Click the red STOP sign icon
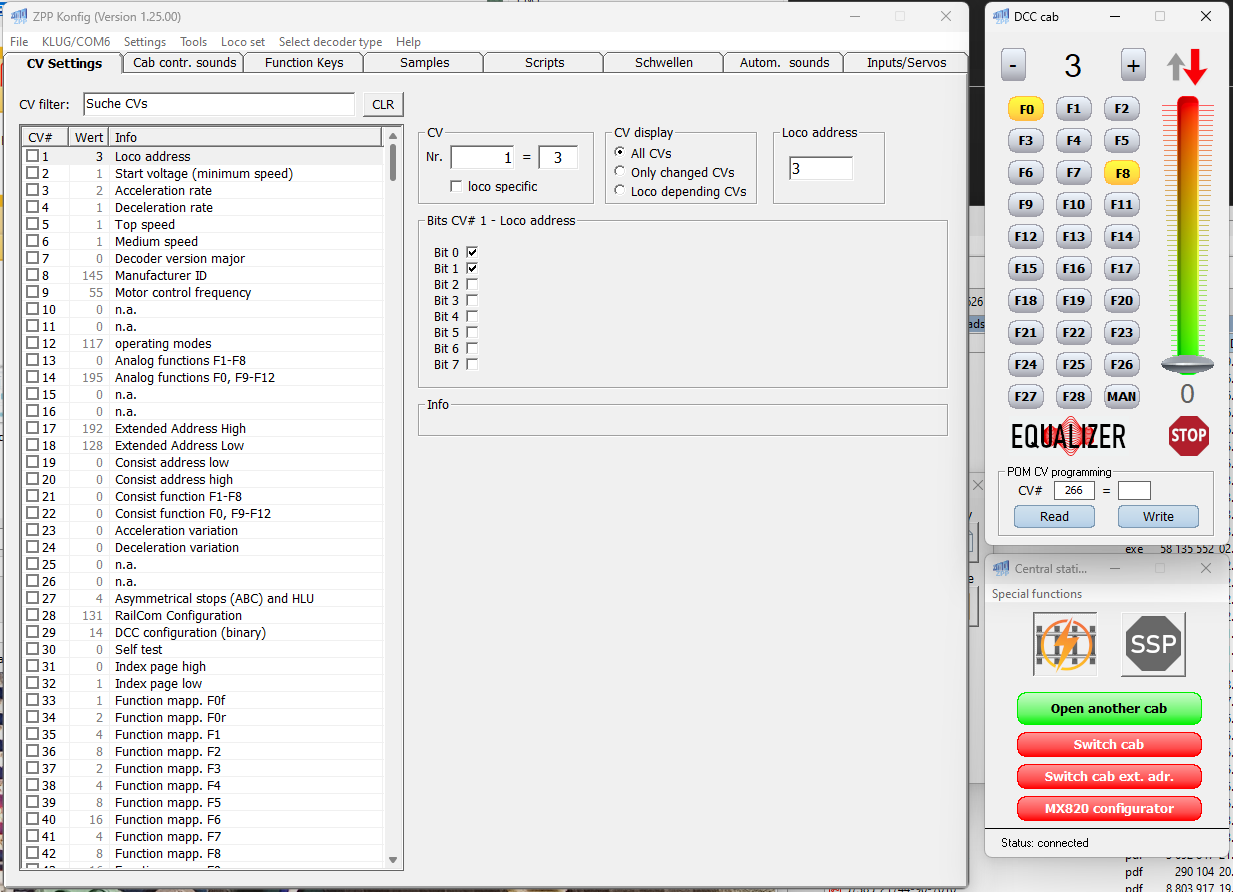This screenshot has height=892, width=1233. coord(1188,436)
